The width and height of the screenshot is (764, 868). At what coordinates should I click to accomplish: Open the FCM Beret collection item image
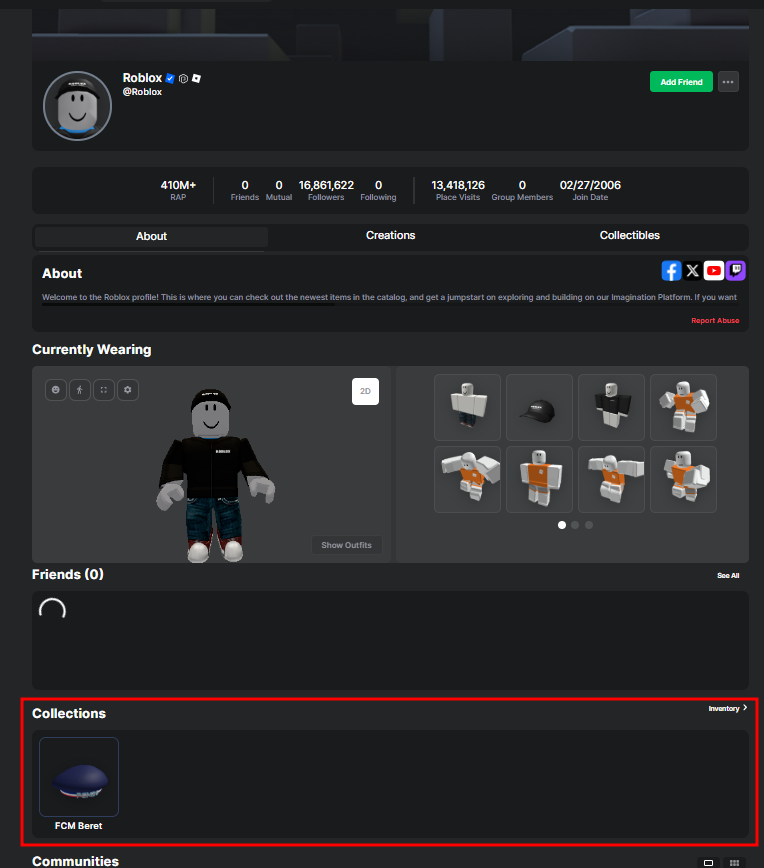pos(79,777)
